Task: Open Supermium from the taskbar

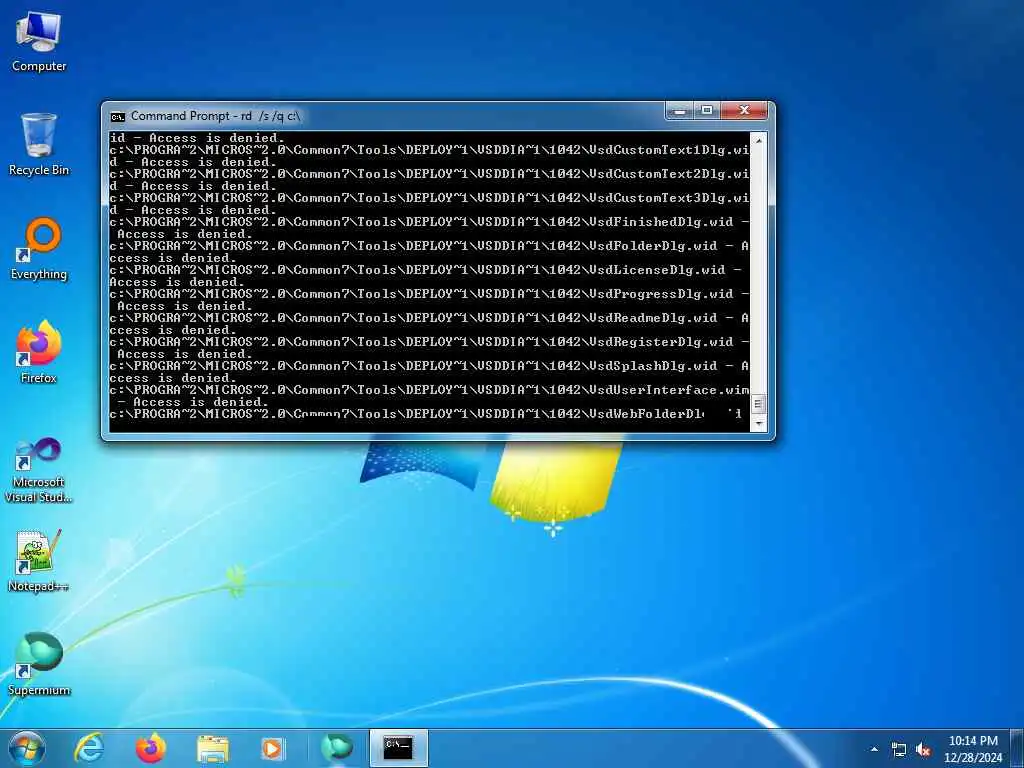Action: pos(337,748)
